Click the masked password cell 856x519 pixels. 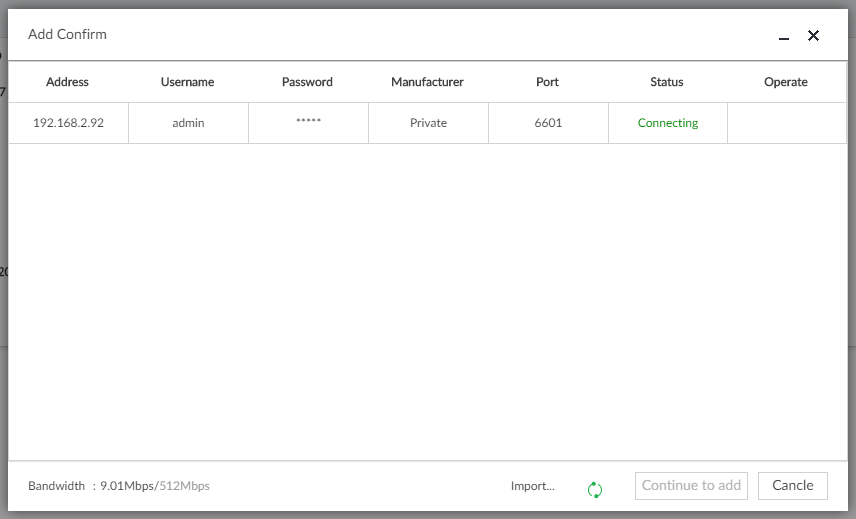[x=308, y=123]
